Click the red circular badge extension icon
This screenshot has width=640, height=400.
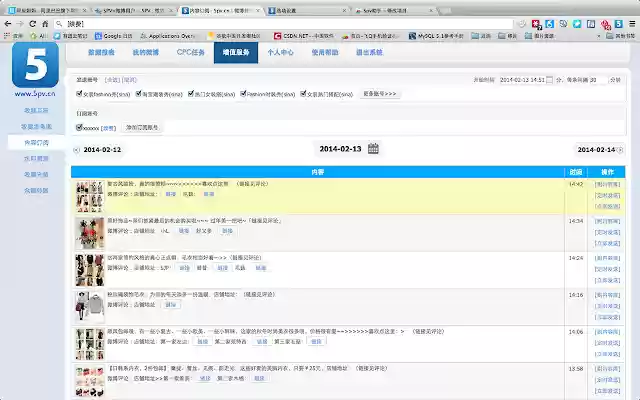[605, 24]
